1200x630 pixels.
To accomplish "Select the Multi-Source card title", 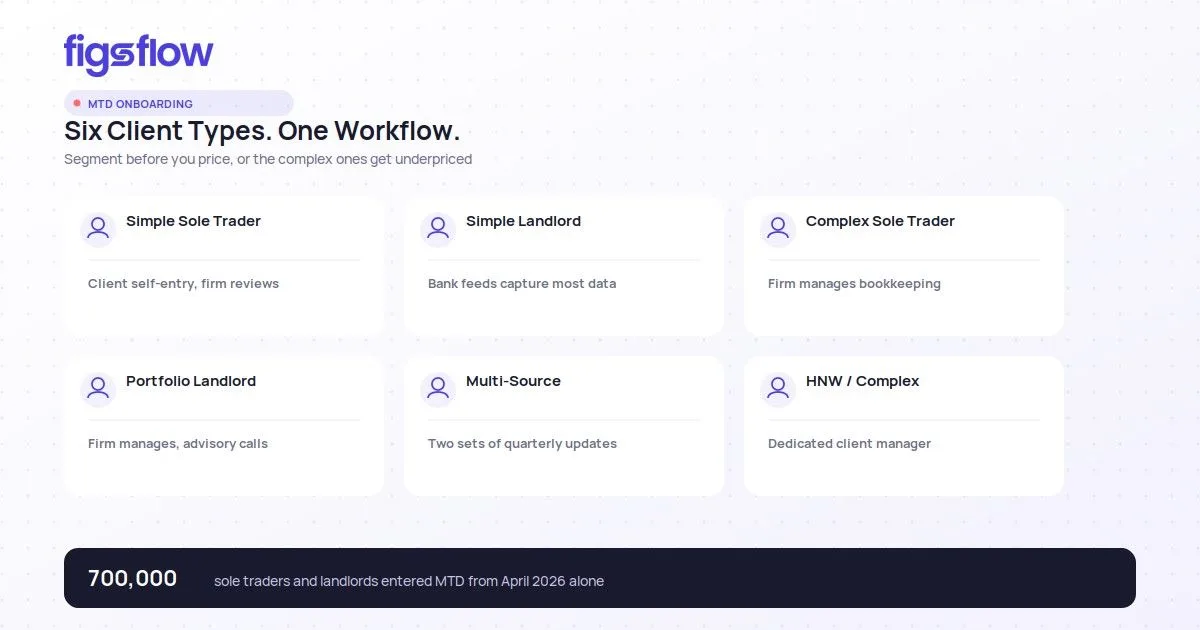I will pos(513,381).
